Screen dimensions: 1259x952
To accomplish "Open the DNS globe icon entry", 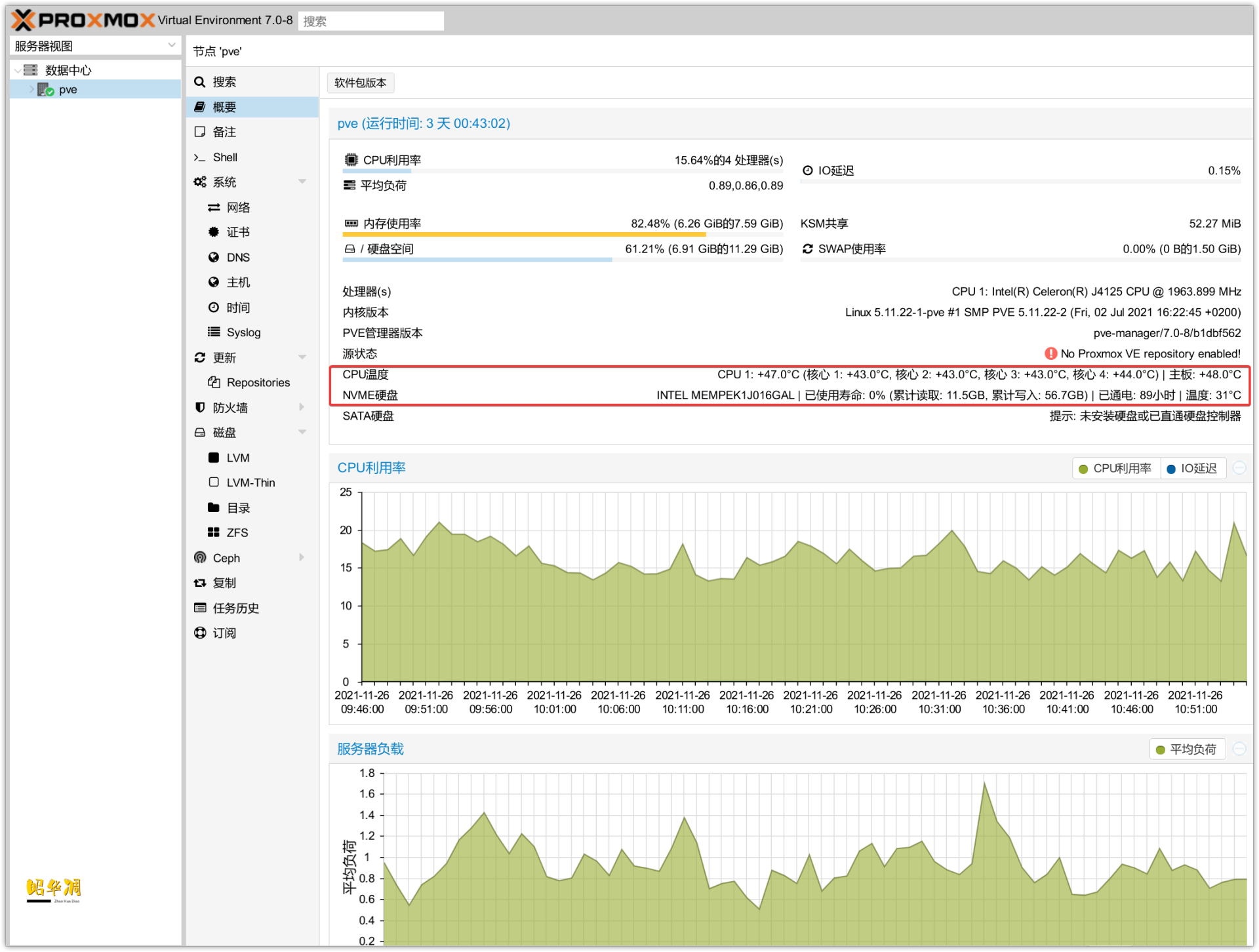I will pyautogui.click(x=213, y=258).
